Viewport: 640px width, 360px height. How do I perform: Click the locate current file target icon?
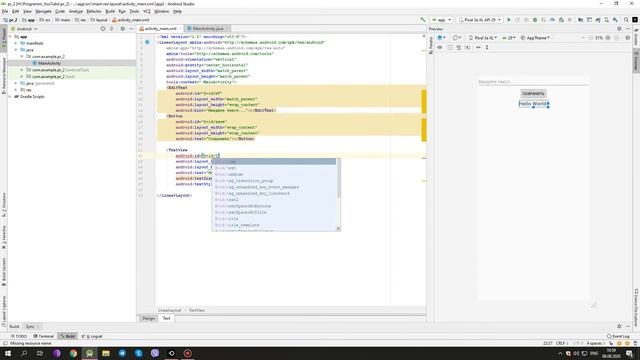click(103, 29)
